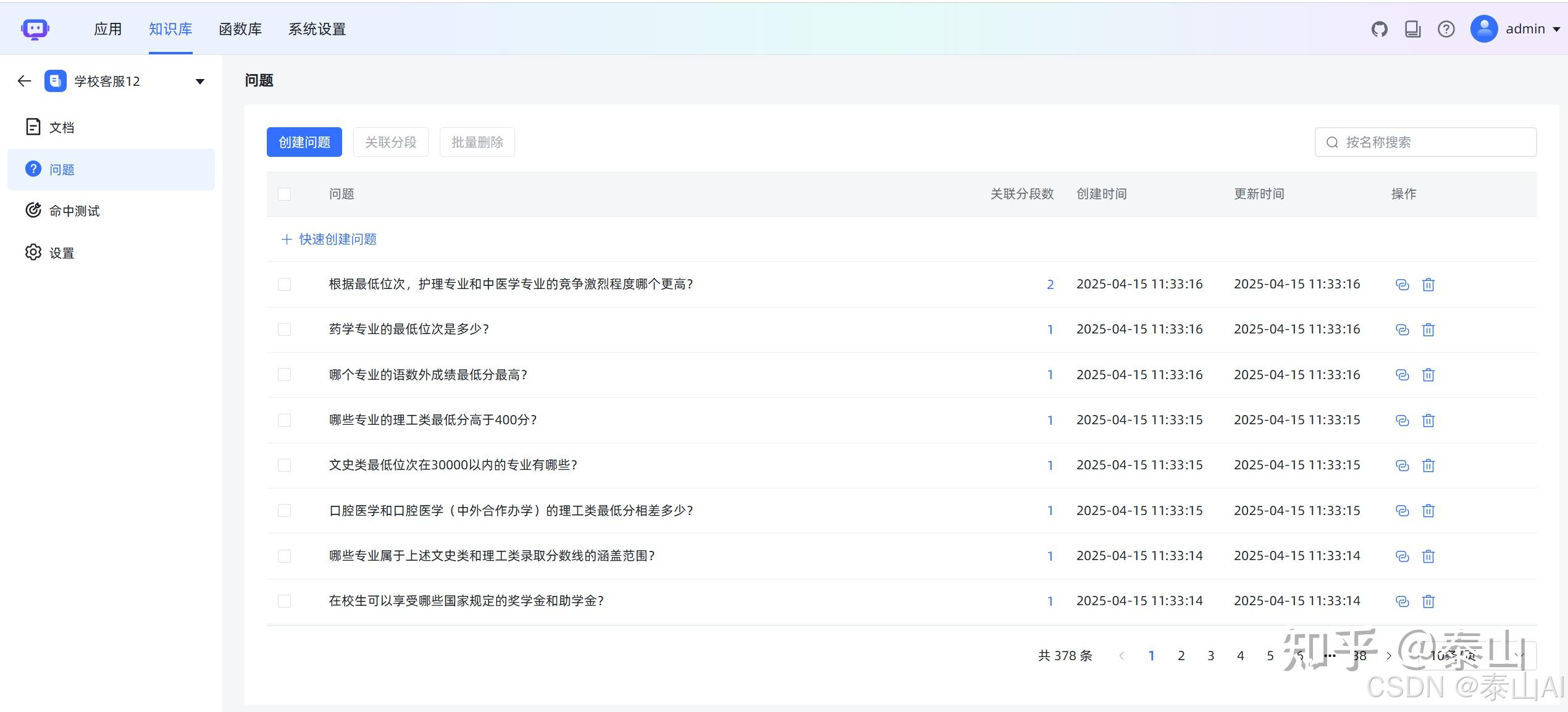Viewport: 1568px width, 712px height.
Task: Check the checkbox on the 在校生奖学金 question row
Action: [x=284, y=600]
